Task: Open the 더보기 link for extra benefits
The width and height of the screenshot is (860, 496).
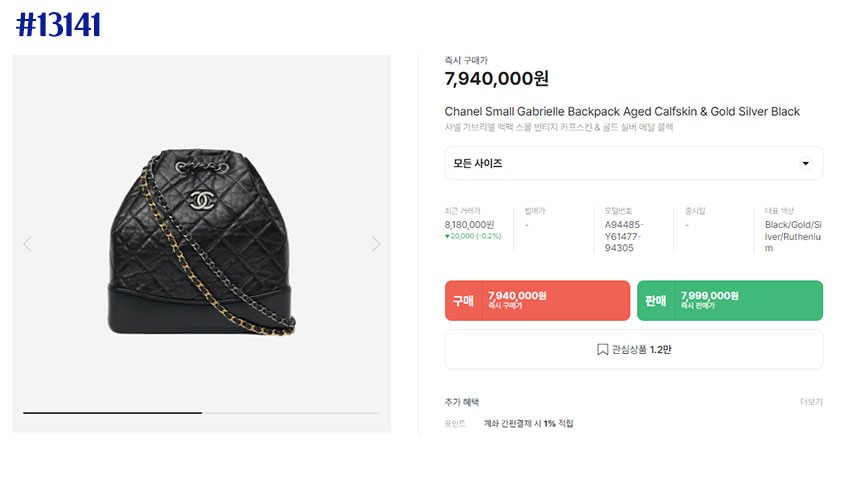Action: pos(811,402)
